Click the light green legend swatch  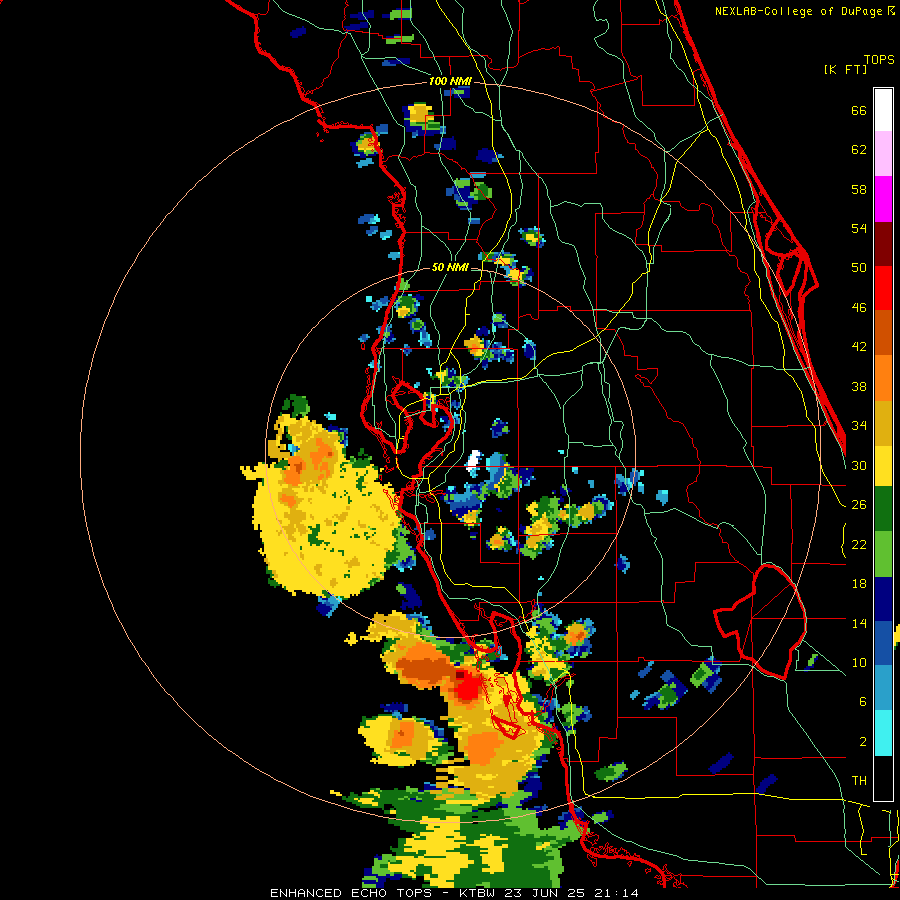click(883, 554)
